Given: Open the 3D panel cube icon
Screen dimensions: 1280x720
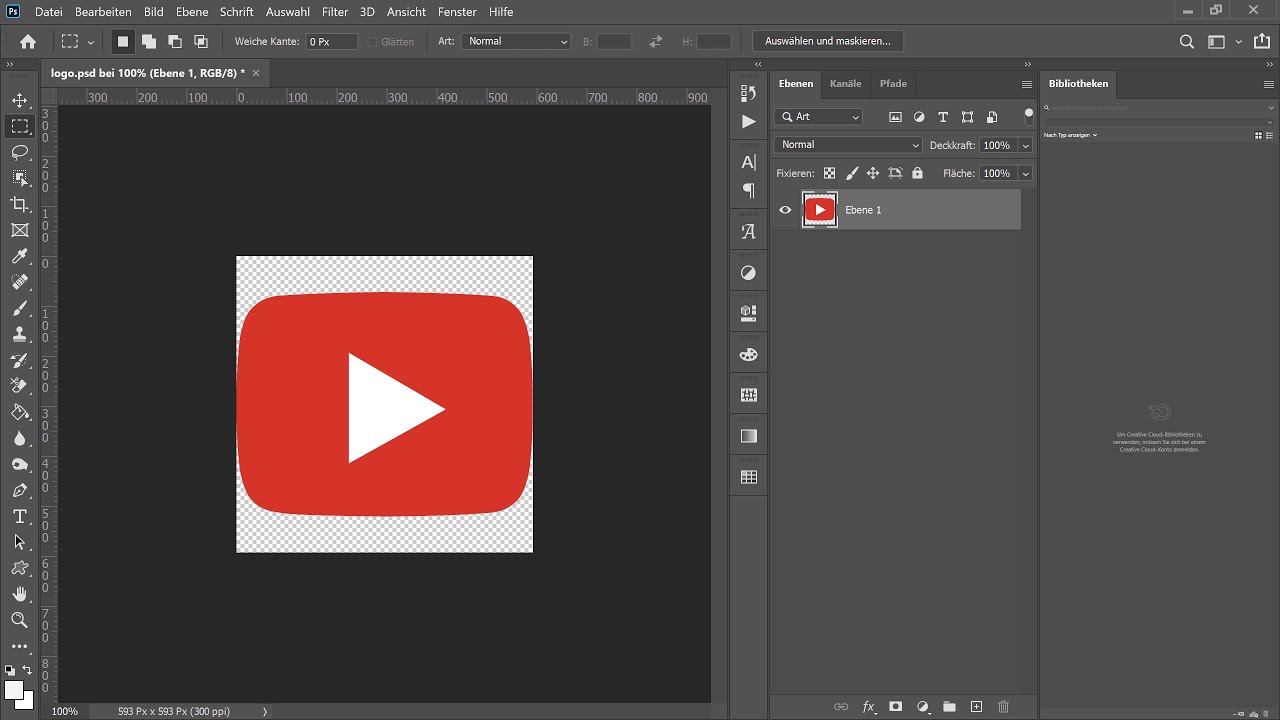Looking at the screenshot, I should click(x=749, y=313).
